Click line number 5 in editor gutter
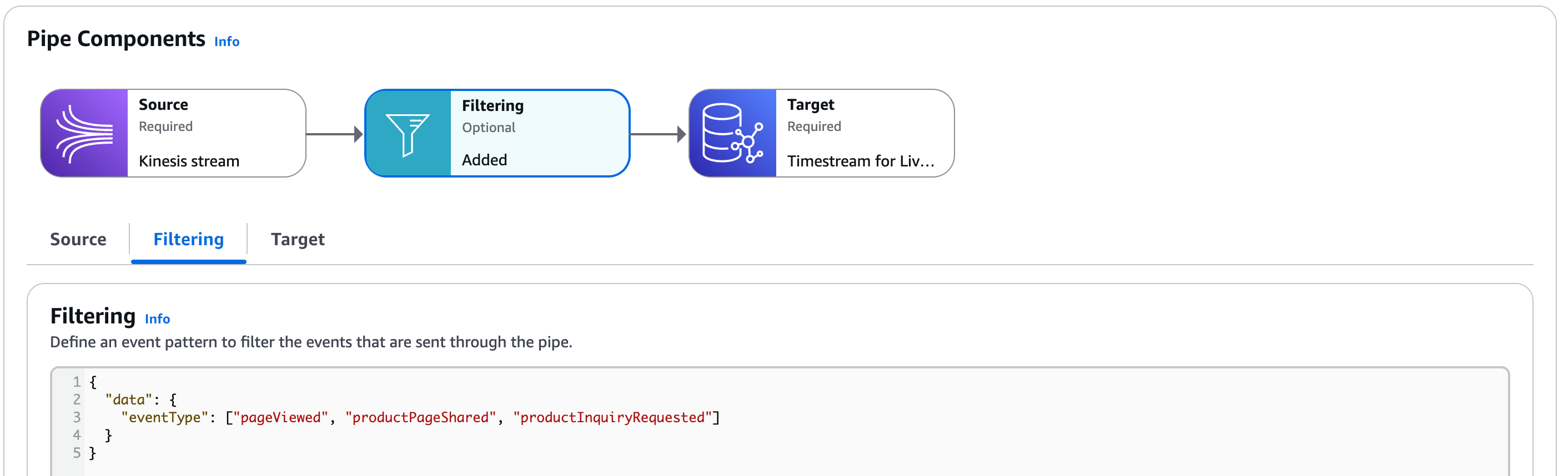This screenshot has width=1568, height=476. point(77,453)
